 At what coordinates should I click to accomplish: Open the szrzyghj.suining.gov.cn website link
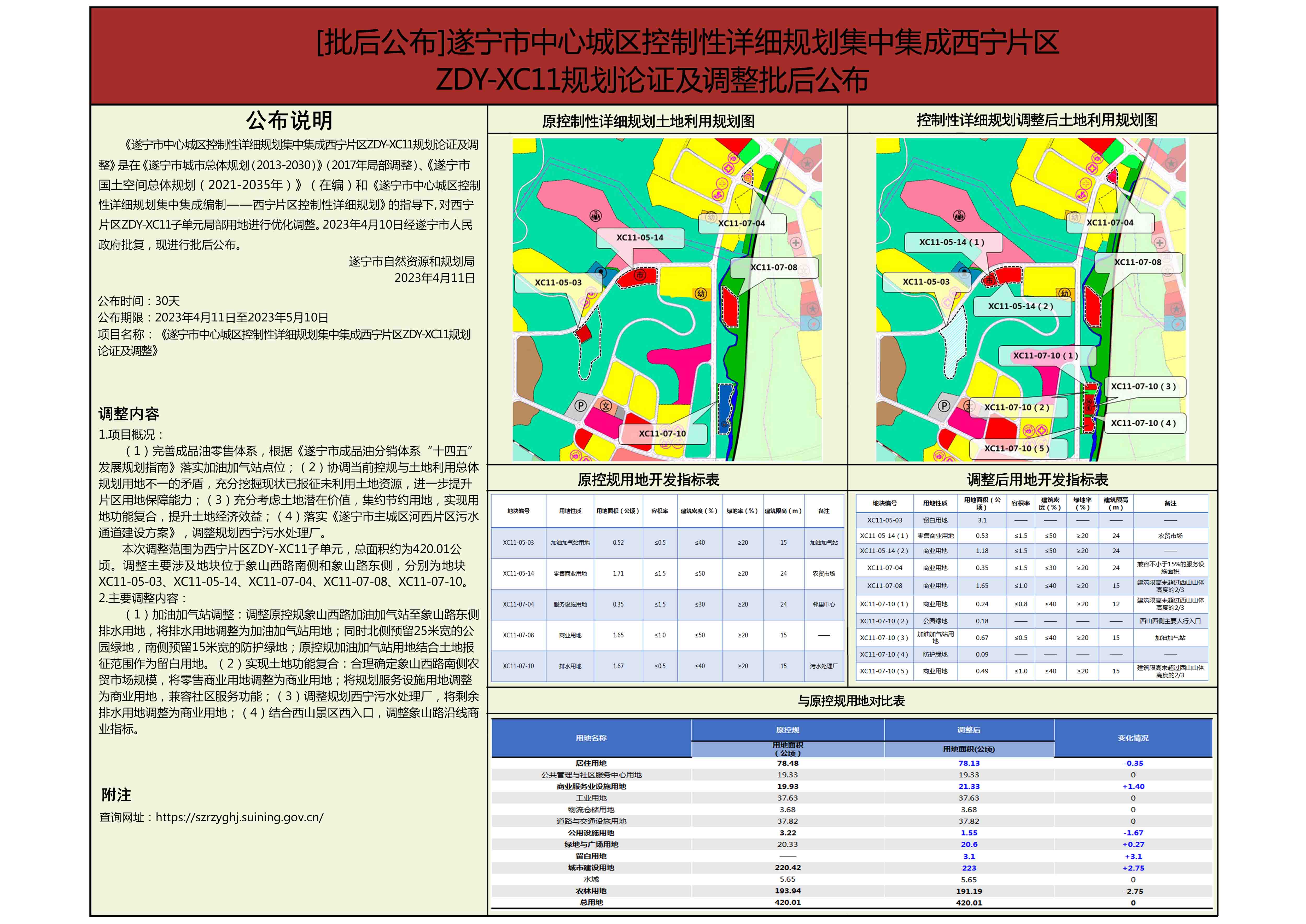tap(240, 817)
